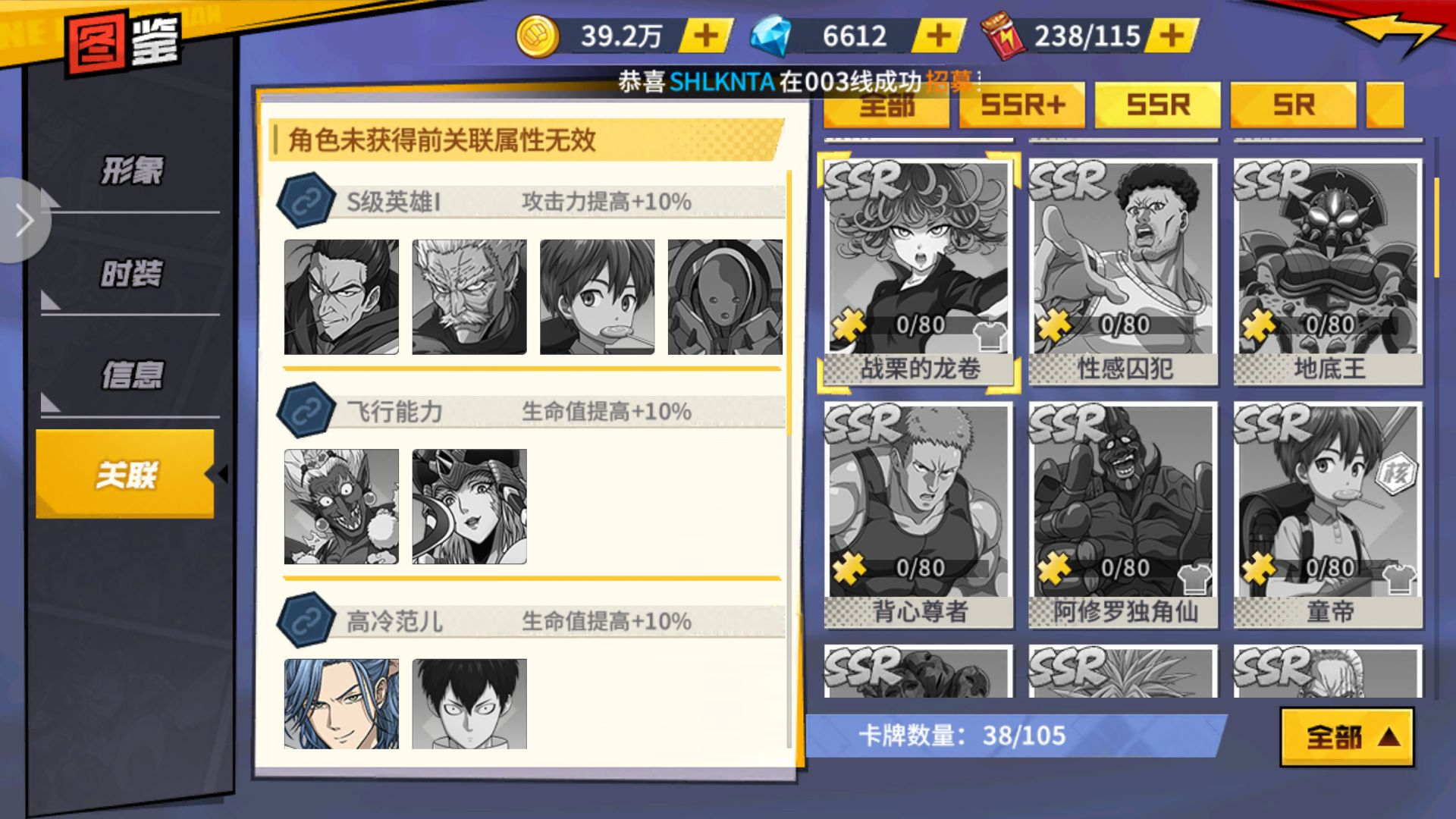Tap the plus icon next to gold coins

pos(705,36)
